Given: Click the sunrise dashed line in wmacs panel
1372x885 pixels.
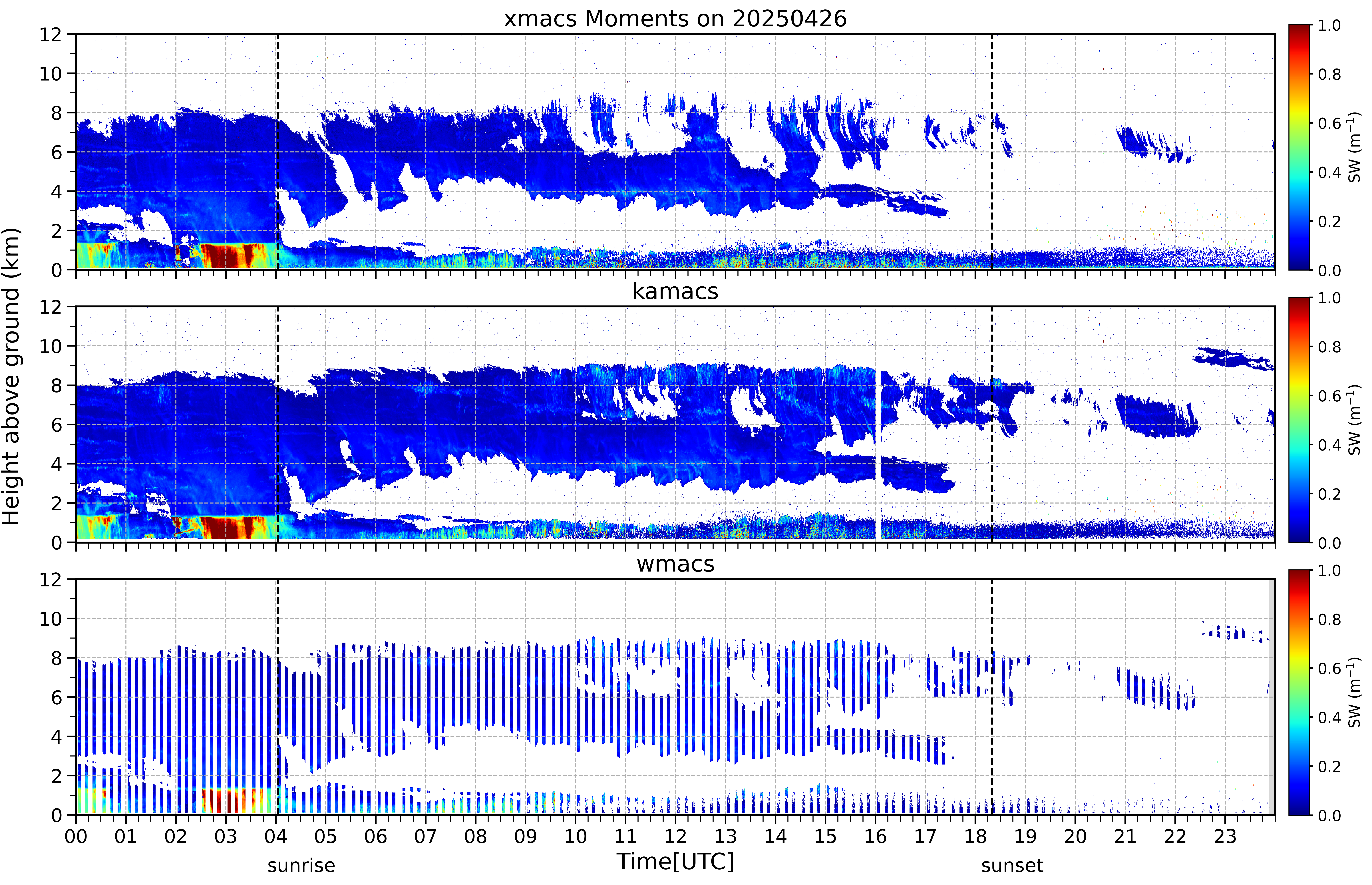Looking at the screenshot, I should pyautogui.click(x=278, y=697).
